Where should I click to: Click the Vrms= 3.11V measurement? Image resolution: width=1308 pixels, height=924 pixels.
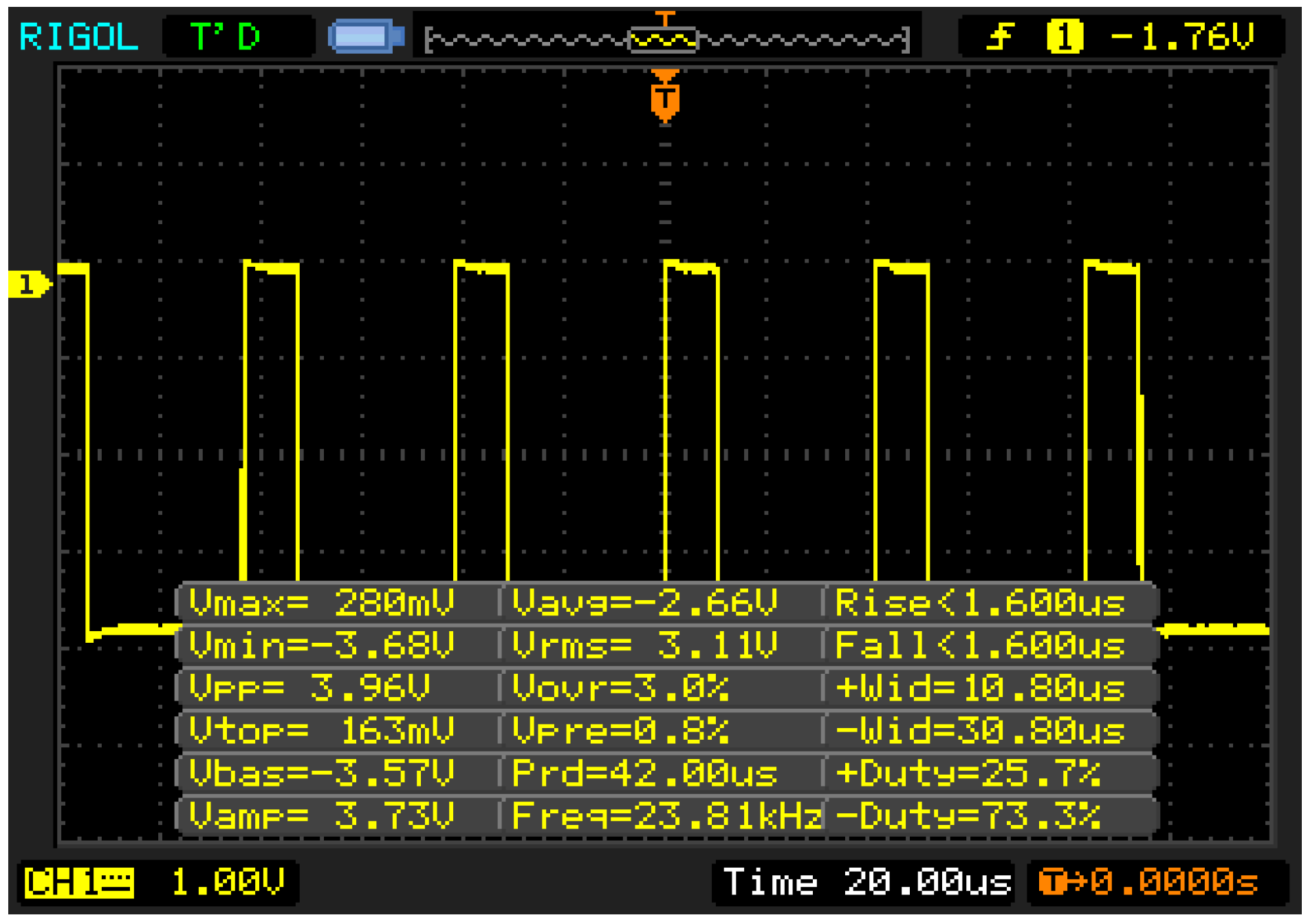tap(644, 646)
